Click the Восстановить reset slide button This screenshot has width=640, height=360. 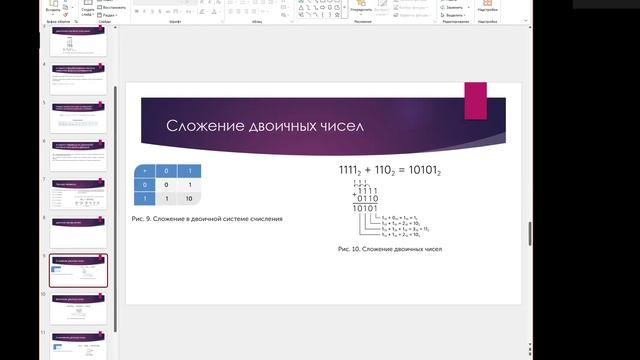click(x=111, y=7)
